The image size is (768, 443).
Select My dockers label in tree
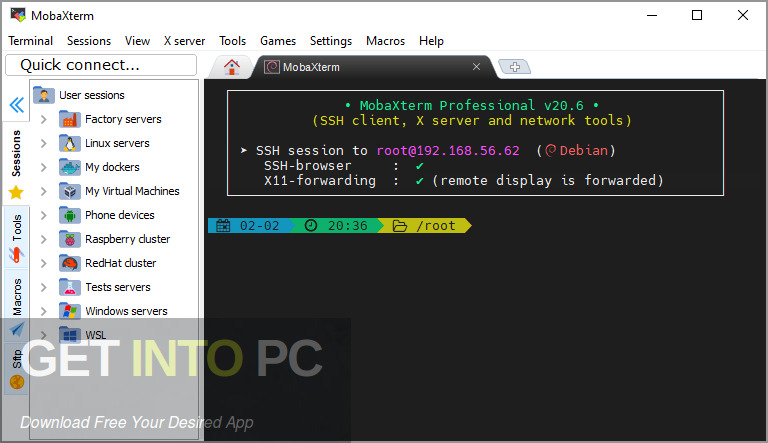coord(112,167)
